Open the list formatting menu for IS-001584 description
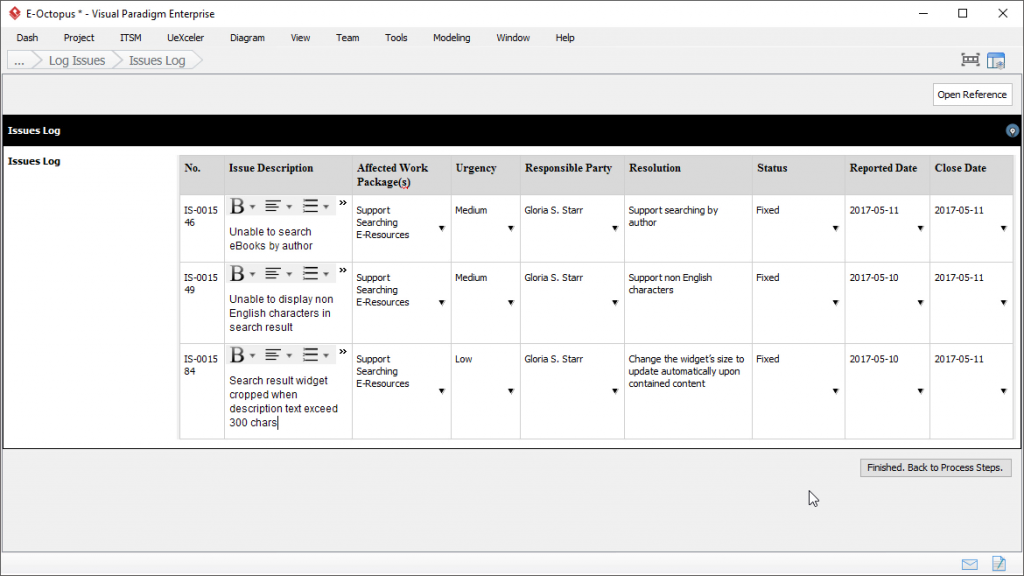Image resolution: width=1024 pixels, height=576 pixels. [316, 354]
